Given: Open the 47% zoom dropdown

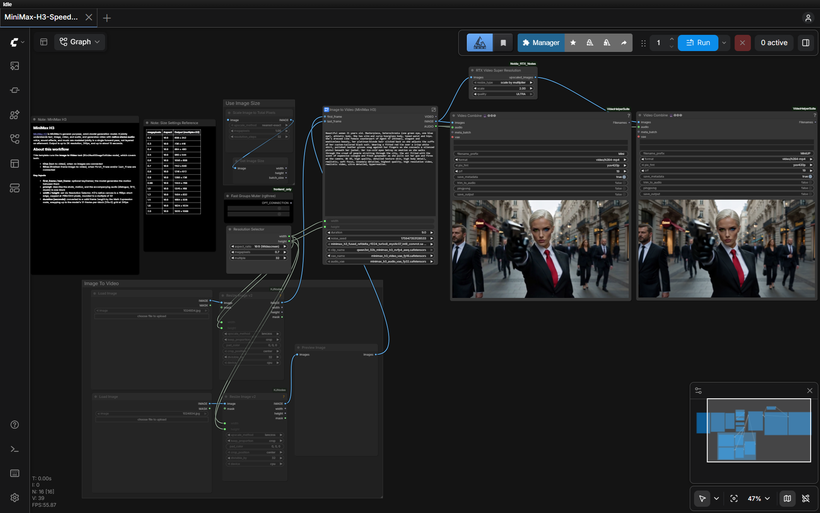Looking at the screenshot, I should [758, 498].
